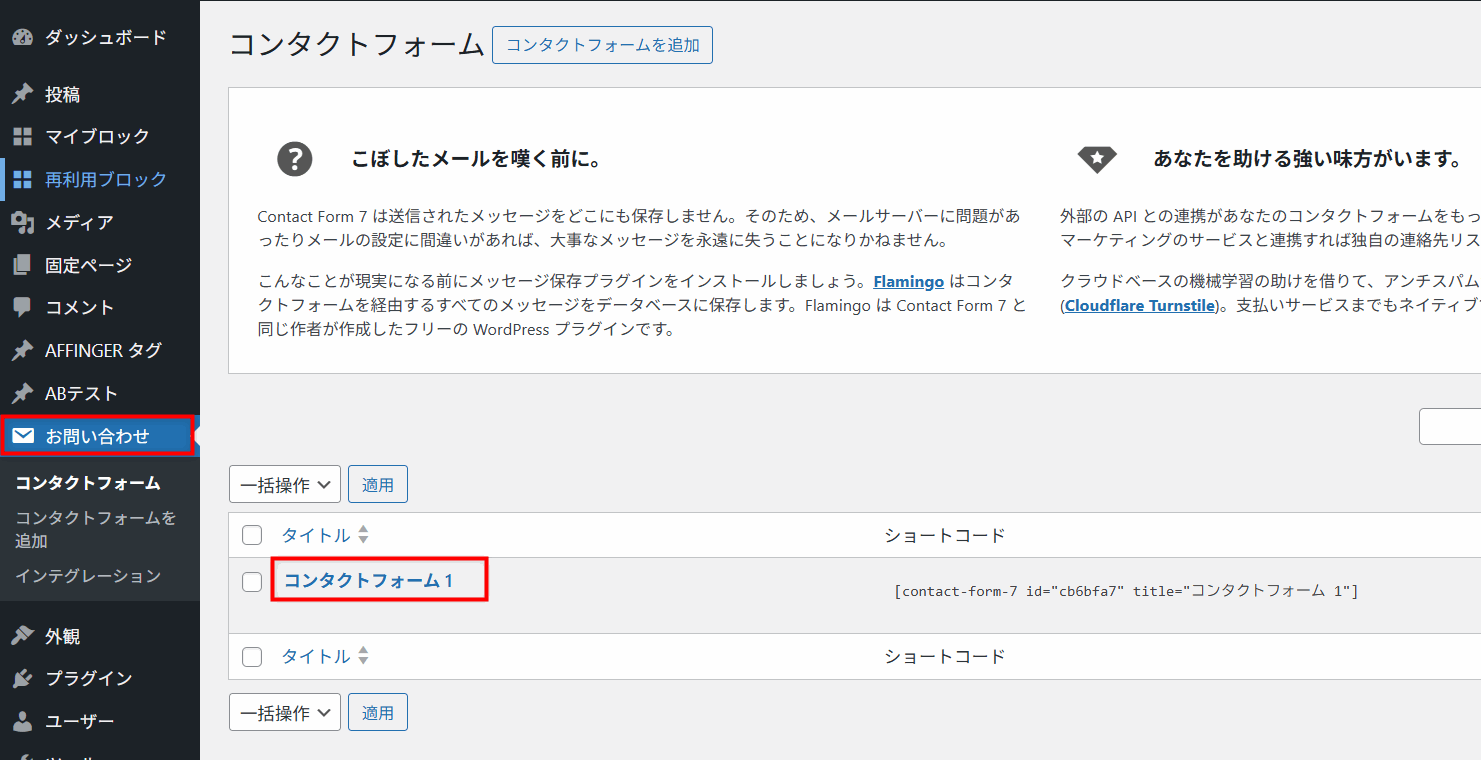Click the header タイトル sort link
Viewport: 1481px width, 760px height.
point(316,535)
